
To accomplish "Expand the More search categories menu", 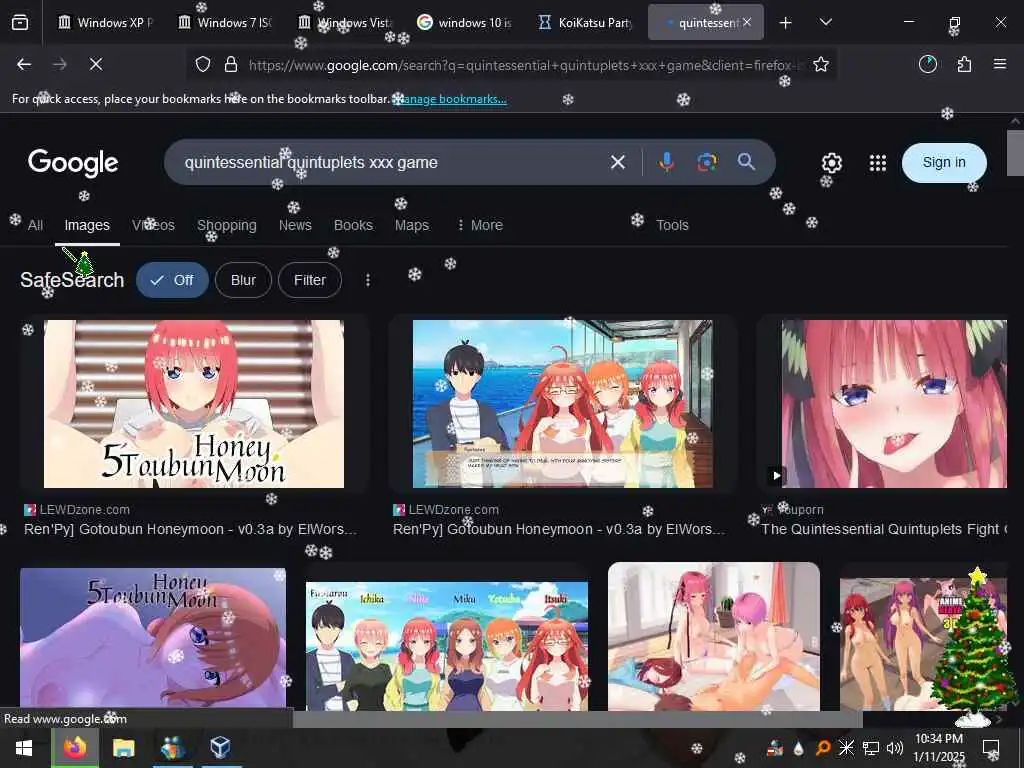I will pos(480,225).
